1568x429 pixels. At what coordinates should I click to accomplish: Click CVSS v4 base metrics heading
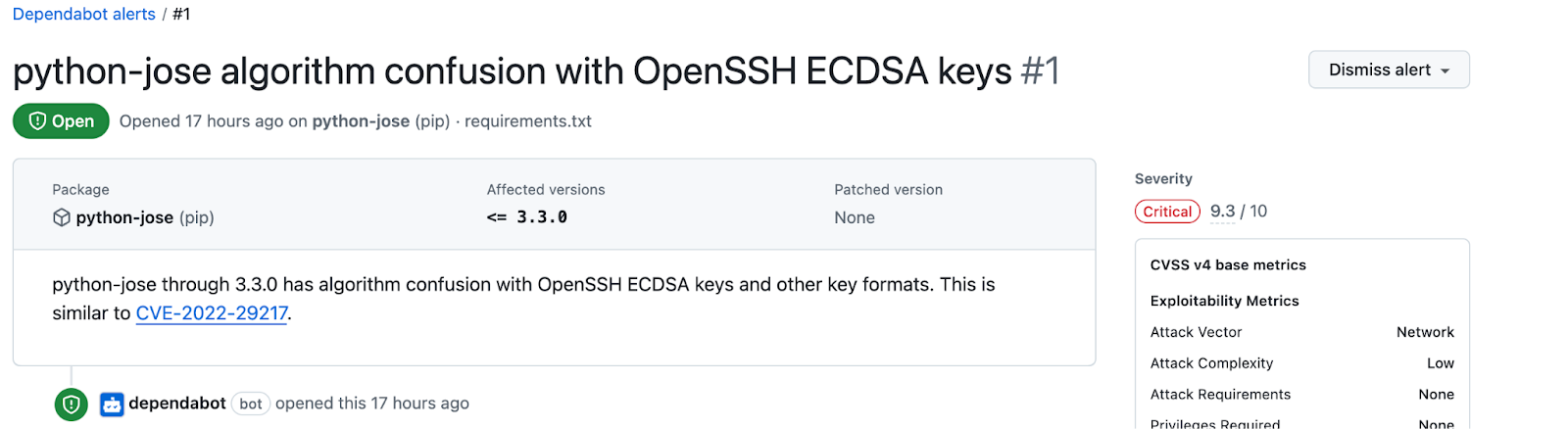point(1228,265)
